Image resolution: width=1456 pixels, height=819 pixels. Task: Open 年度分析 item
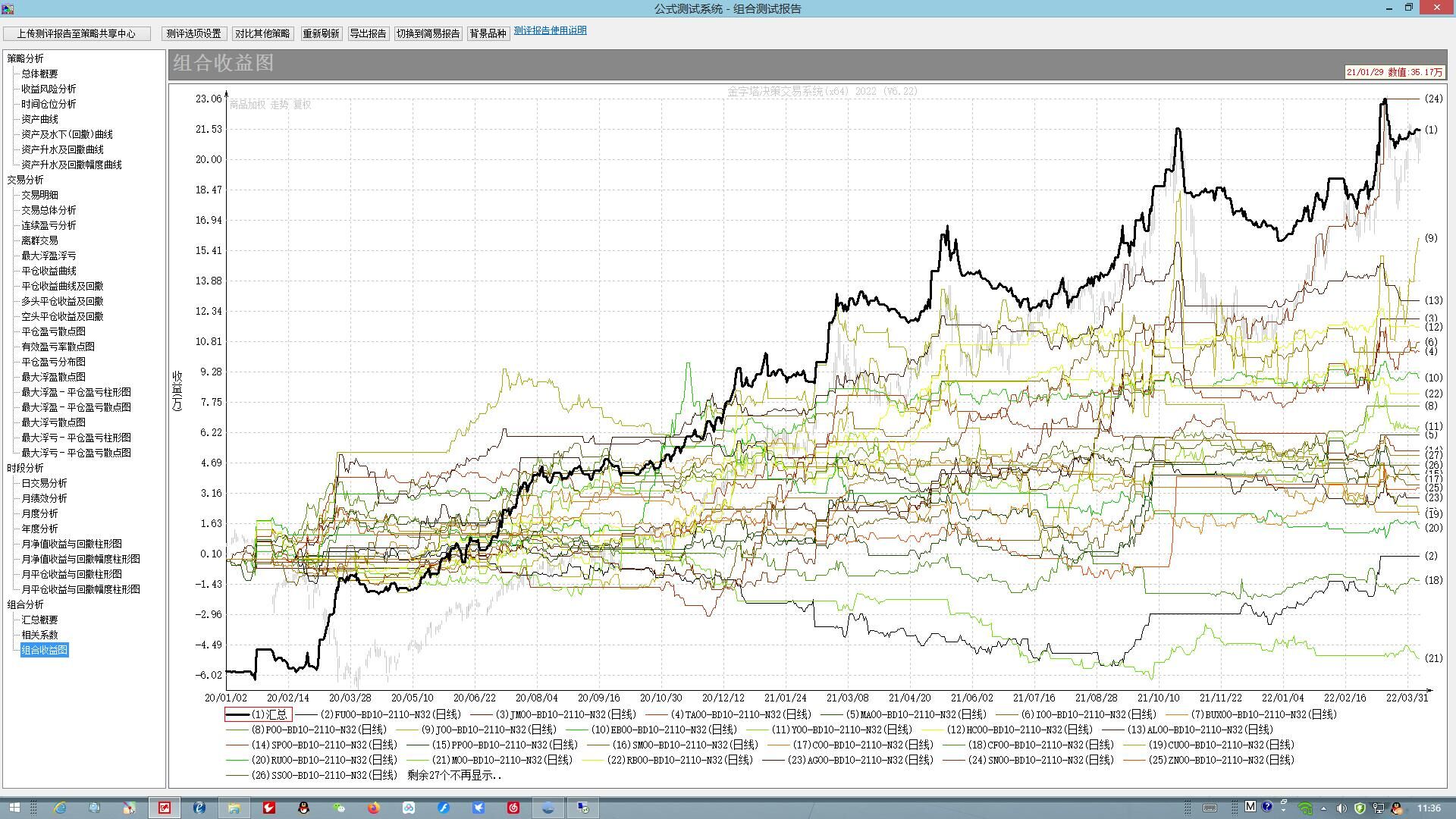point(39,529)
